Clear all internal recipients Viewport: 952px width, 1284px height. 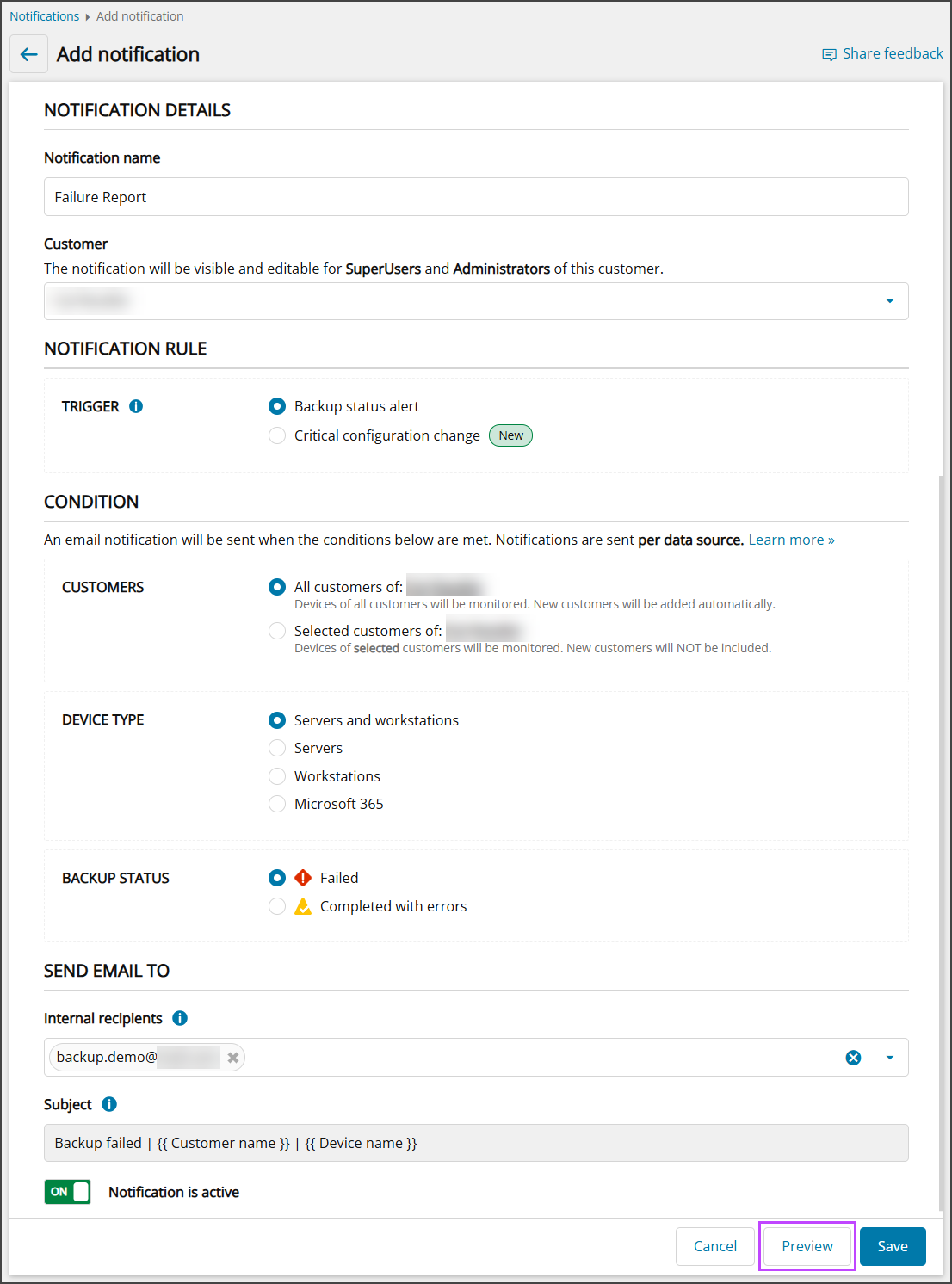coord(853,1058)
